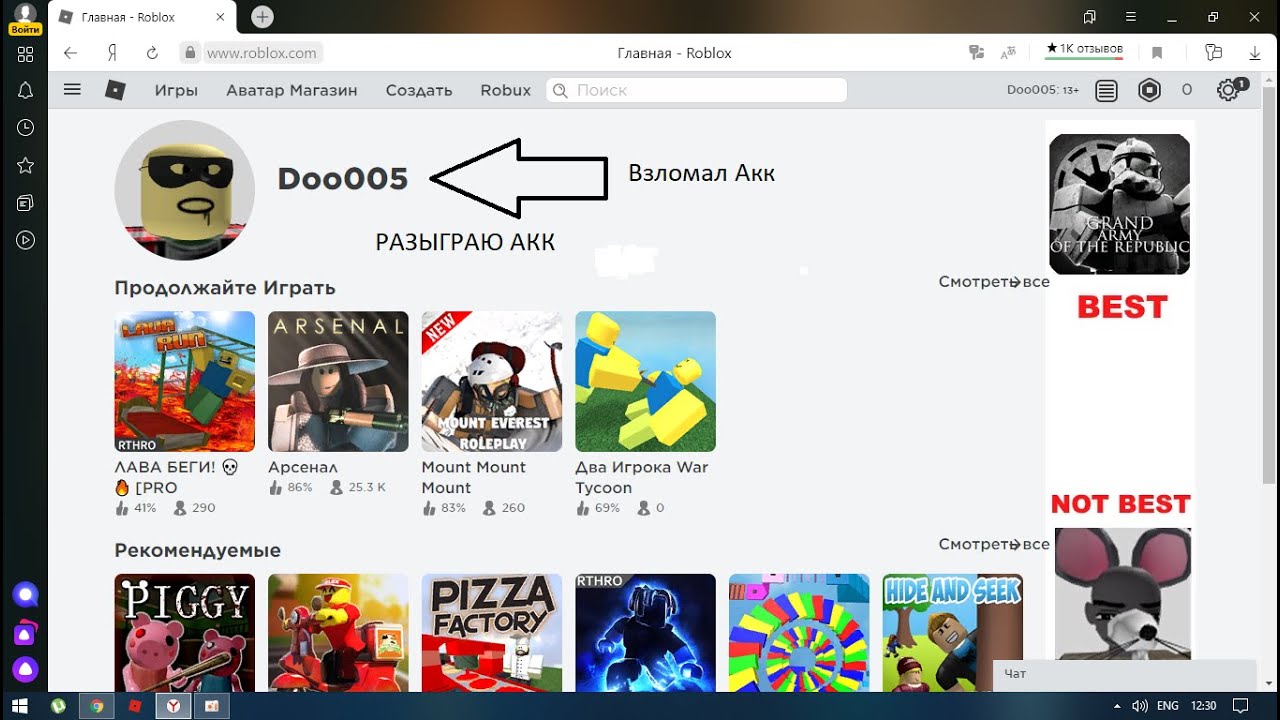Open uTorrent from the taskbar

(x=59, y=706)
